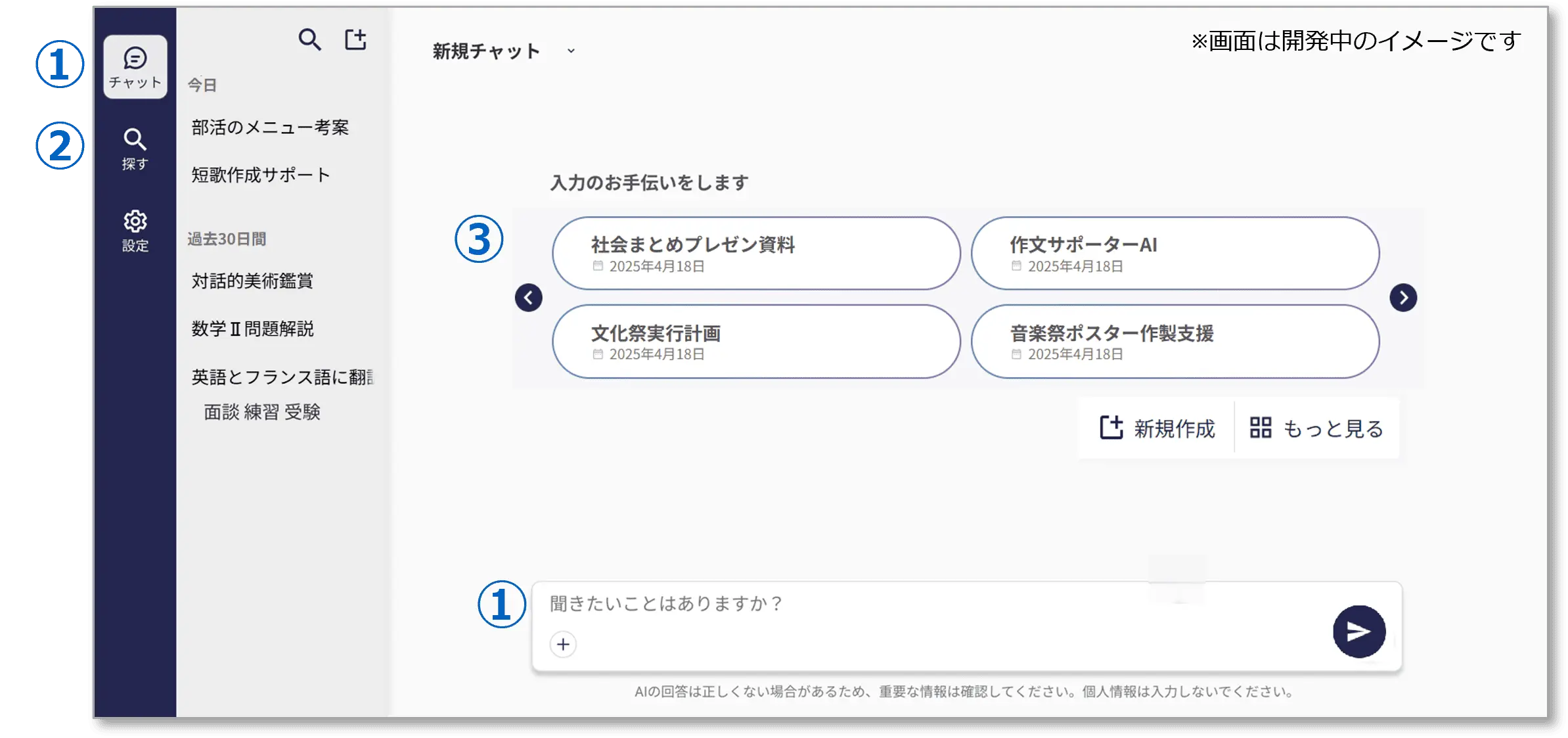Open the 探す search section

click(135, 149)
